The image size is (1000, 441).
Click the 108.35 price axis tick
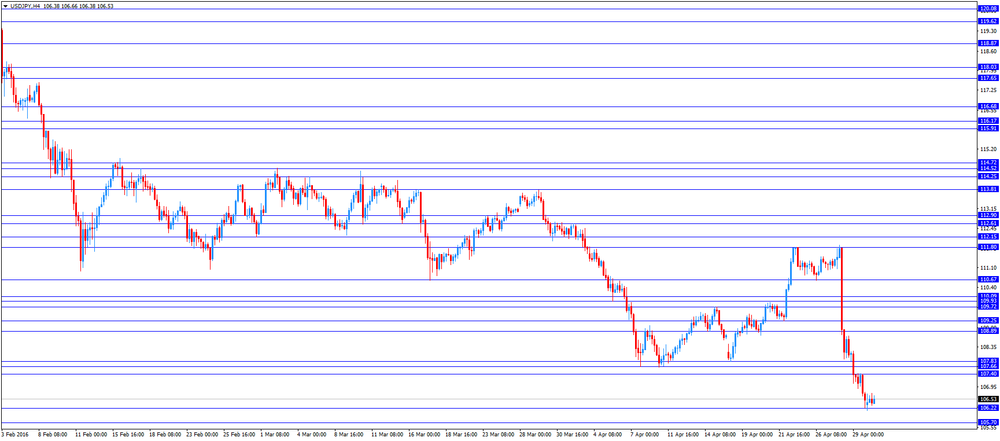pyautogui.click(x=988, y=348)
